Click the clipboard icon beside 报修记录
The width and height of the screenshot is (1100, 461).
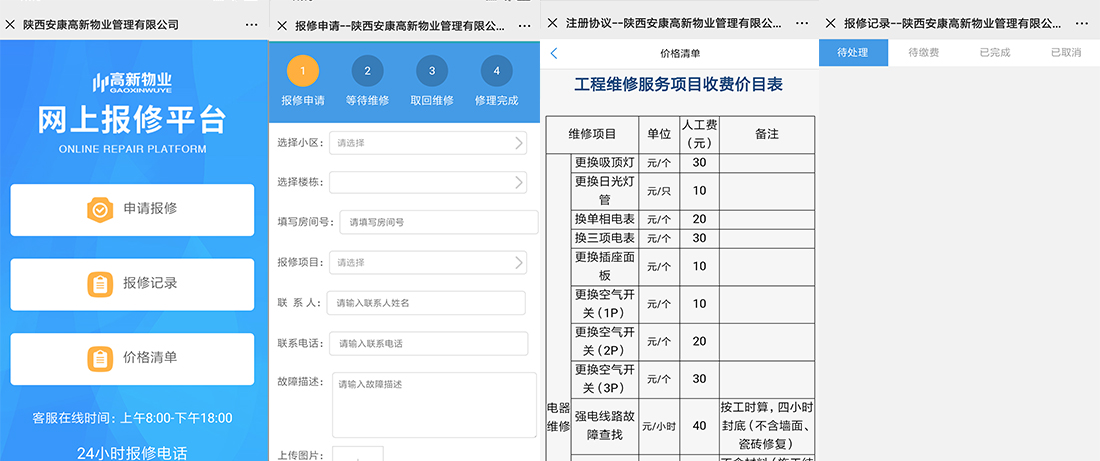click(x=99, y=284)
